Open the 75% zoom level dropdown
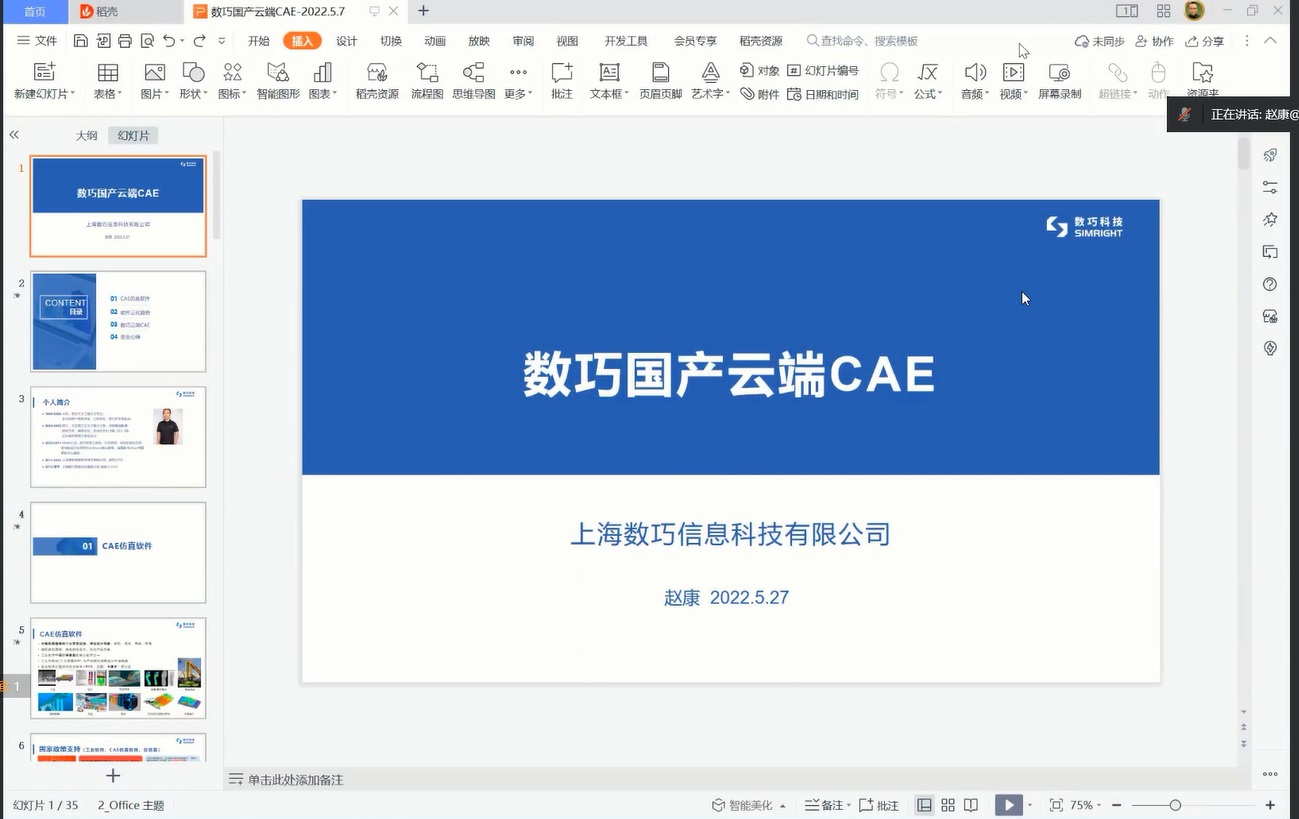The height and width of the screenshot is (819, 1299). tap(1087, 805)
